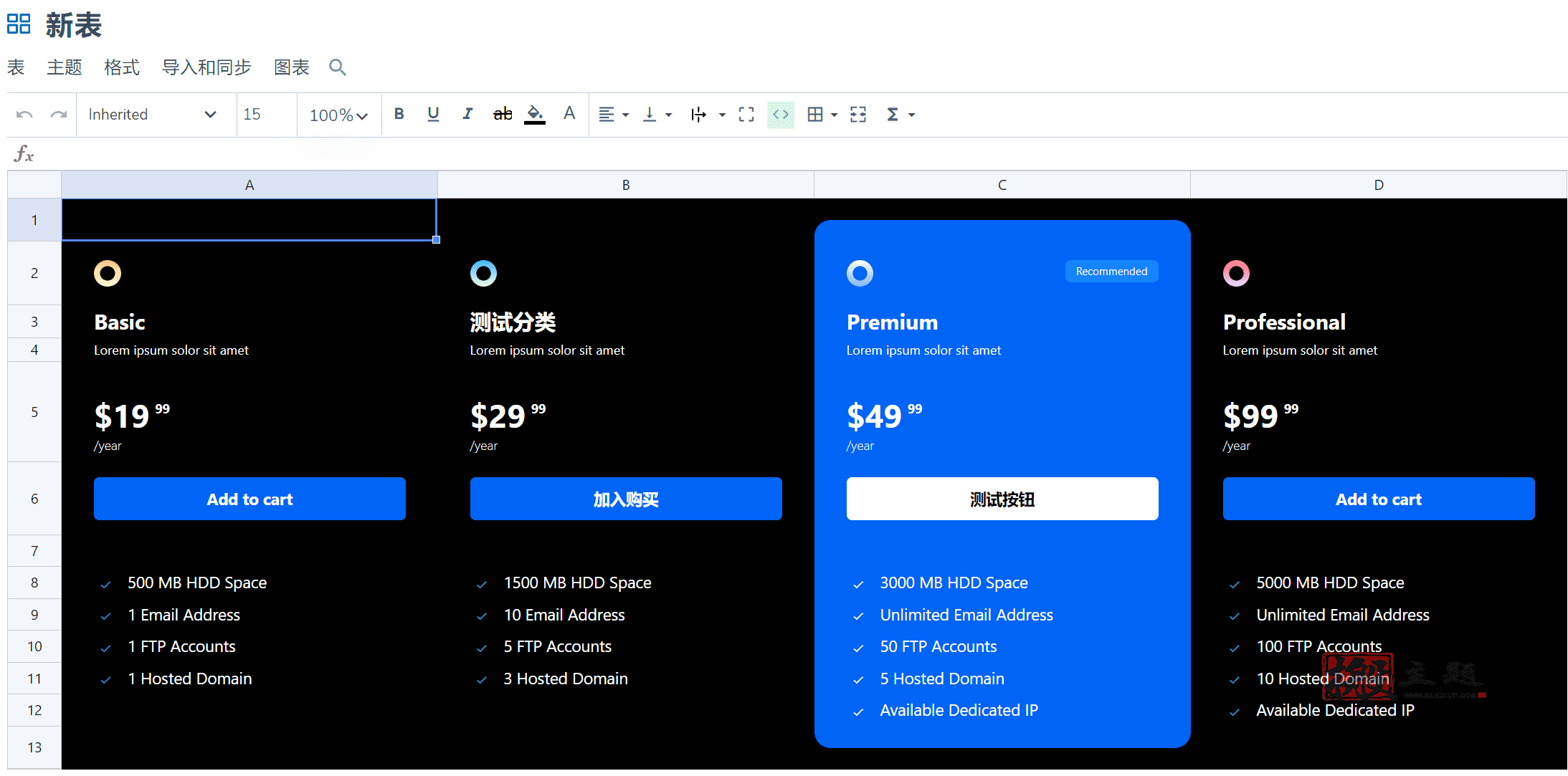Open the 格式 menu
Viewport: 1568px width, 776px height.
(x=122, y=67)
